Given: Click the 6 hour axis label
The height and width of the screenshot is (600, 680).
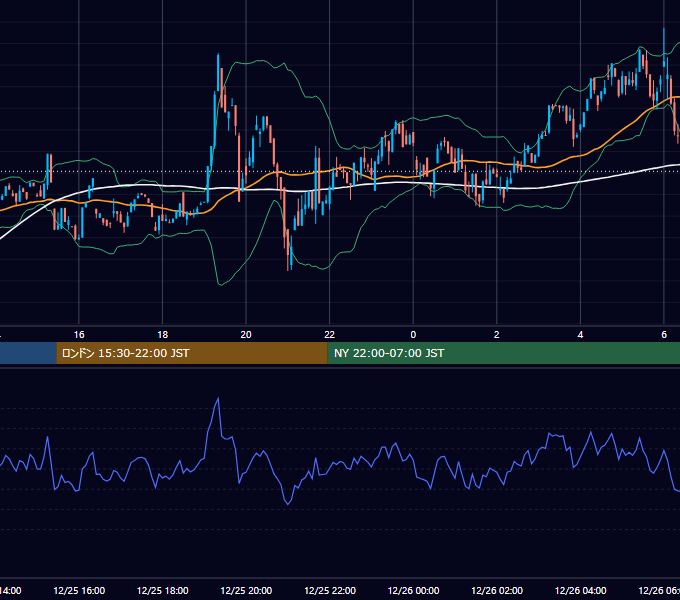Looking at the screenshot, I should pyautogui.click(x=664, y=335).
